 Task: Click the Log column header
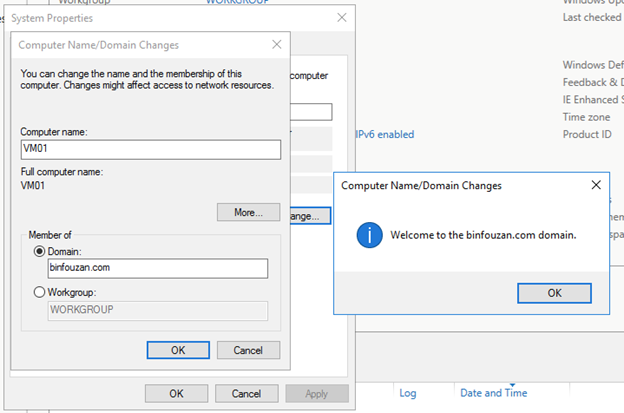[408, 393]
